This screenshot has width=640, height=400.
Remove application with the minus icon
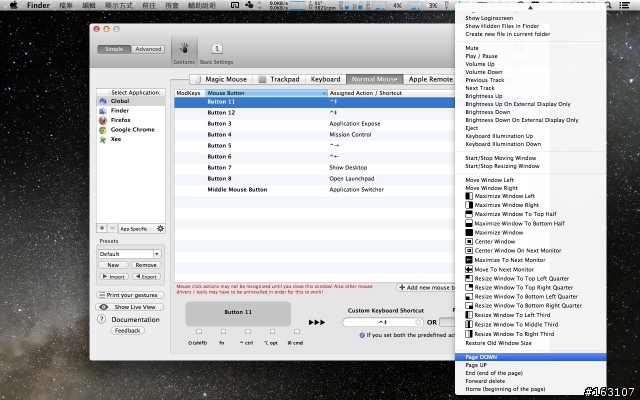point(112,228)
